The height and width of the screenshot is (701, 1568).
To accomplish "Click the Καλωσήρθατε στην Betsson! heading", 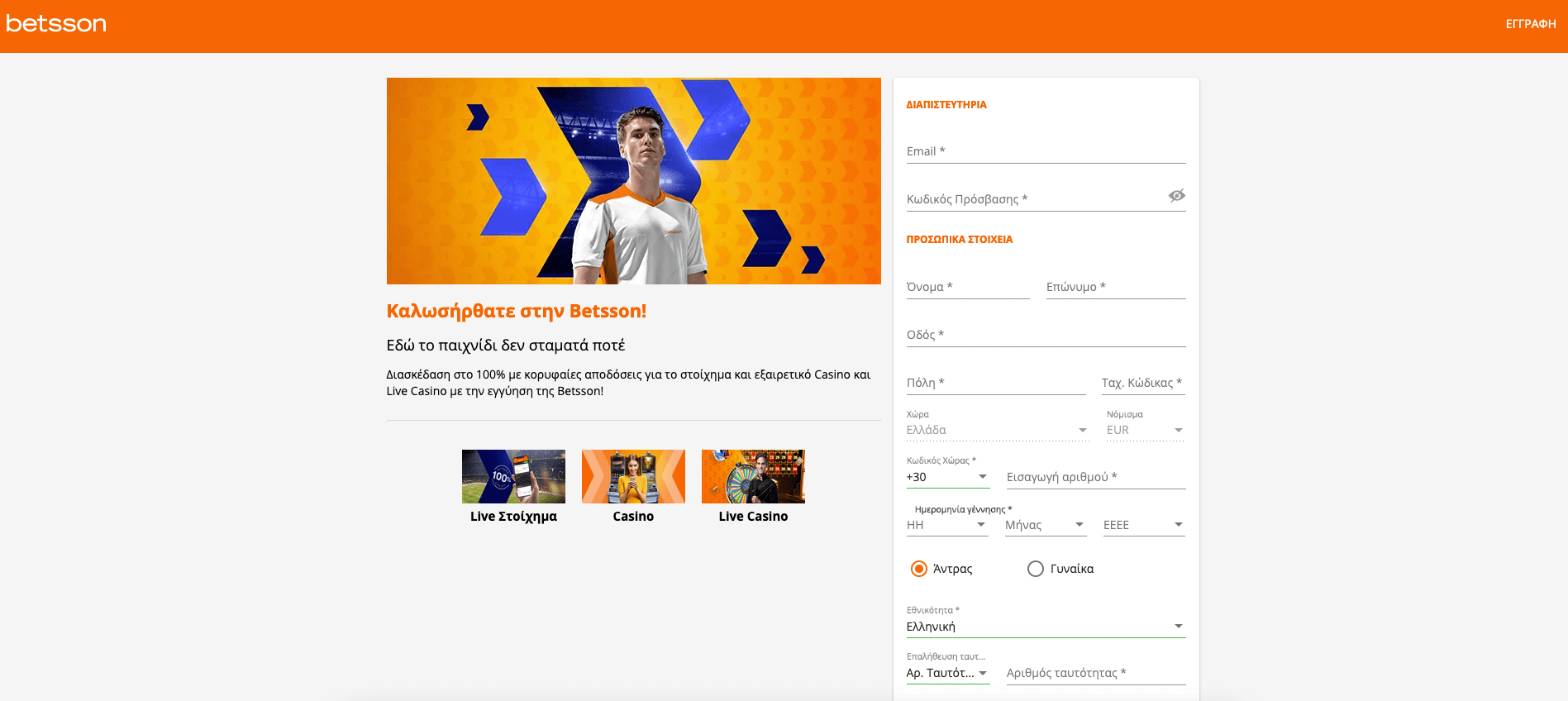I will tap(517, 312).
